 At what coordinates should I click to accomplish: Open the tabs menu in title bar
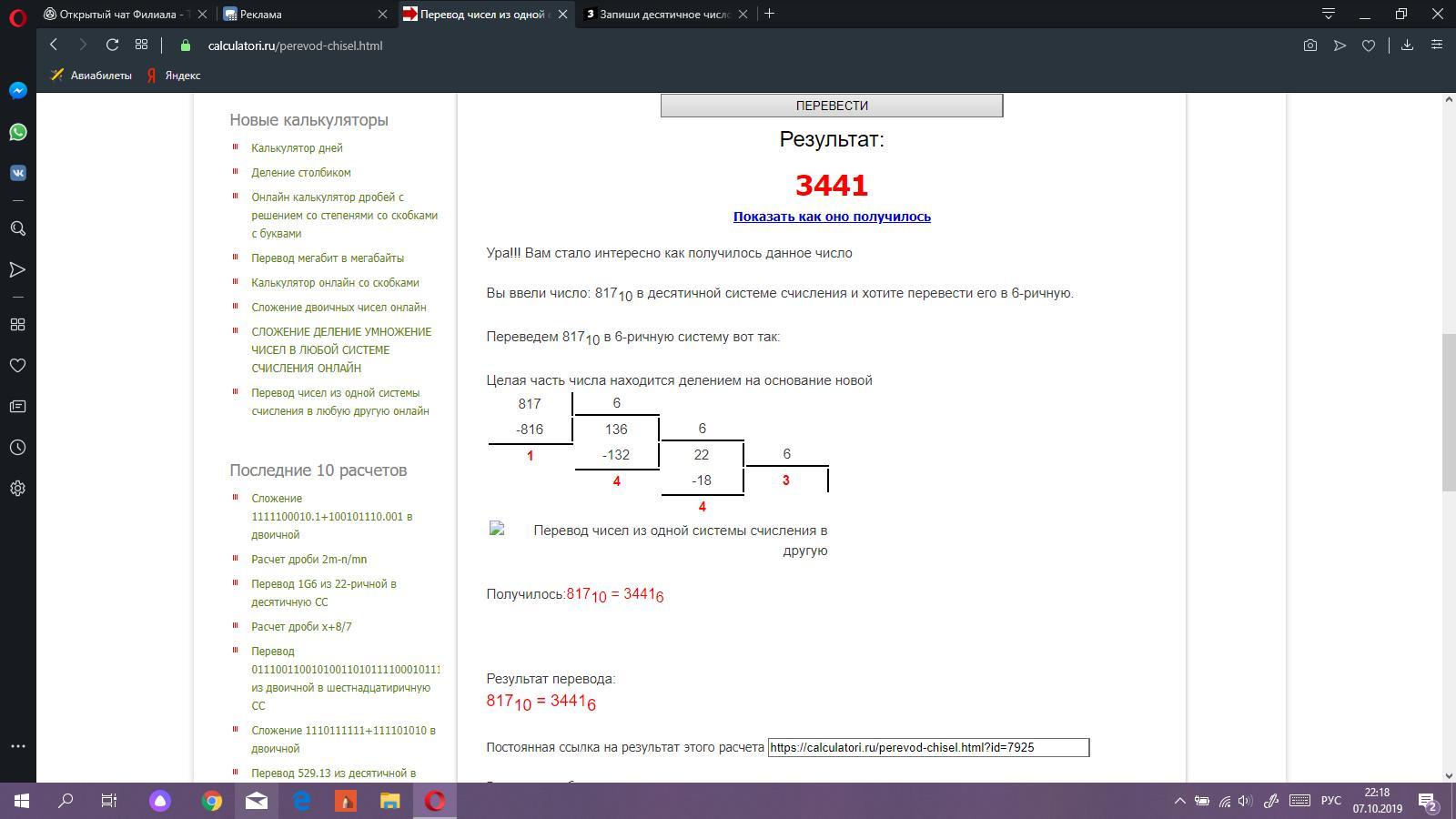tap(1329, 14)
